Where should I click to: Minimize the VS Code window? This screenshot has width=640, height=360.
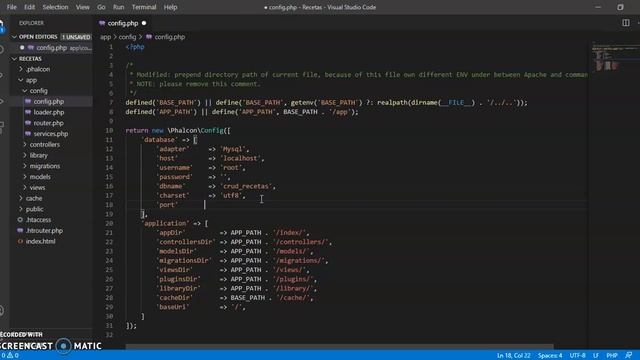pyautogui.click(x=598, y=7)
